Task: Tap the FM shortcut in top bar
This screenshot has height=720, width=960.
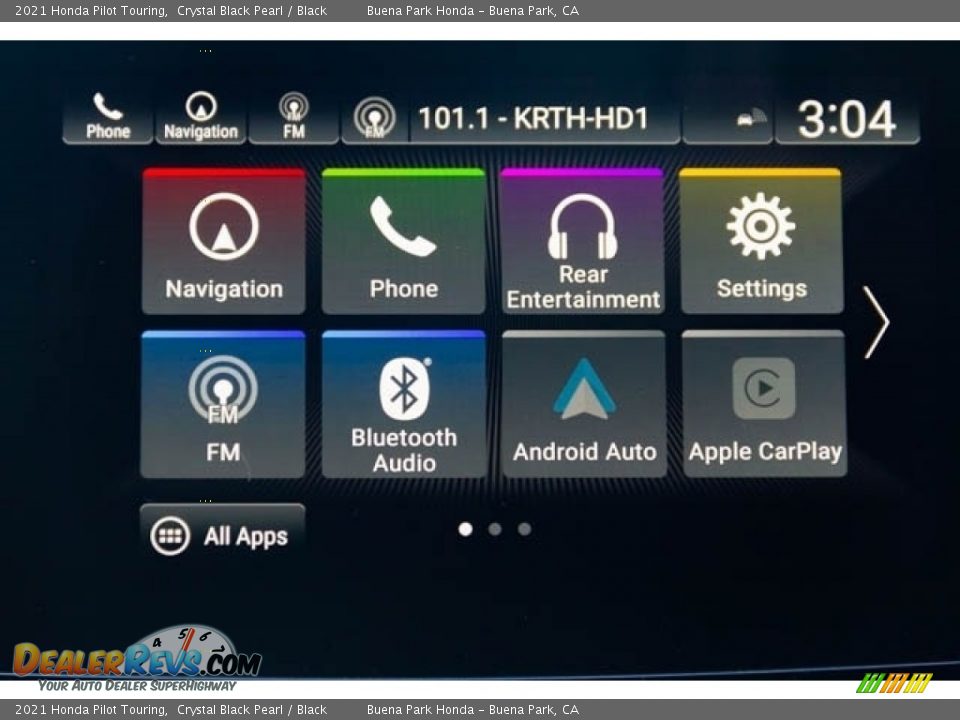Action: pos(293,117)
